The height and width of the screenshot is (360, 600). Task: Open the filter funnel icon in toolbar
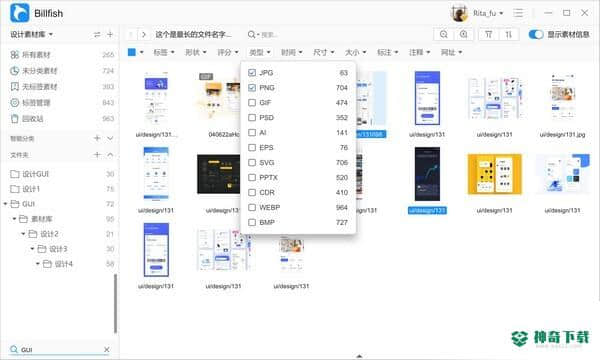coord(489,34)
